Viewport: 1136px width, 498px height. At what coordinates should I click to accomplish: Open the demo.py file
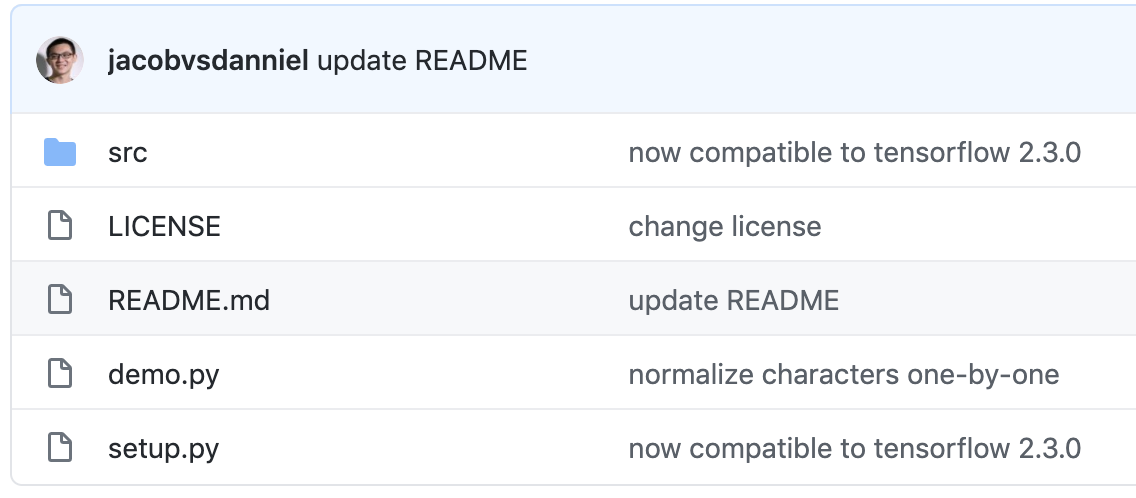pos(163,374)
